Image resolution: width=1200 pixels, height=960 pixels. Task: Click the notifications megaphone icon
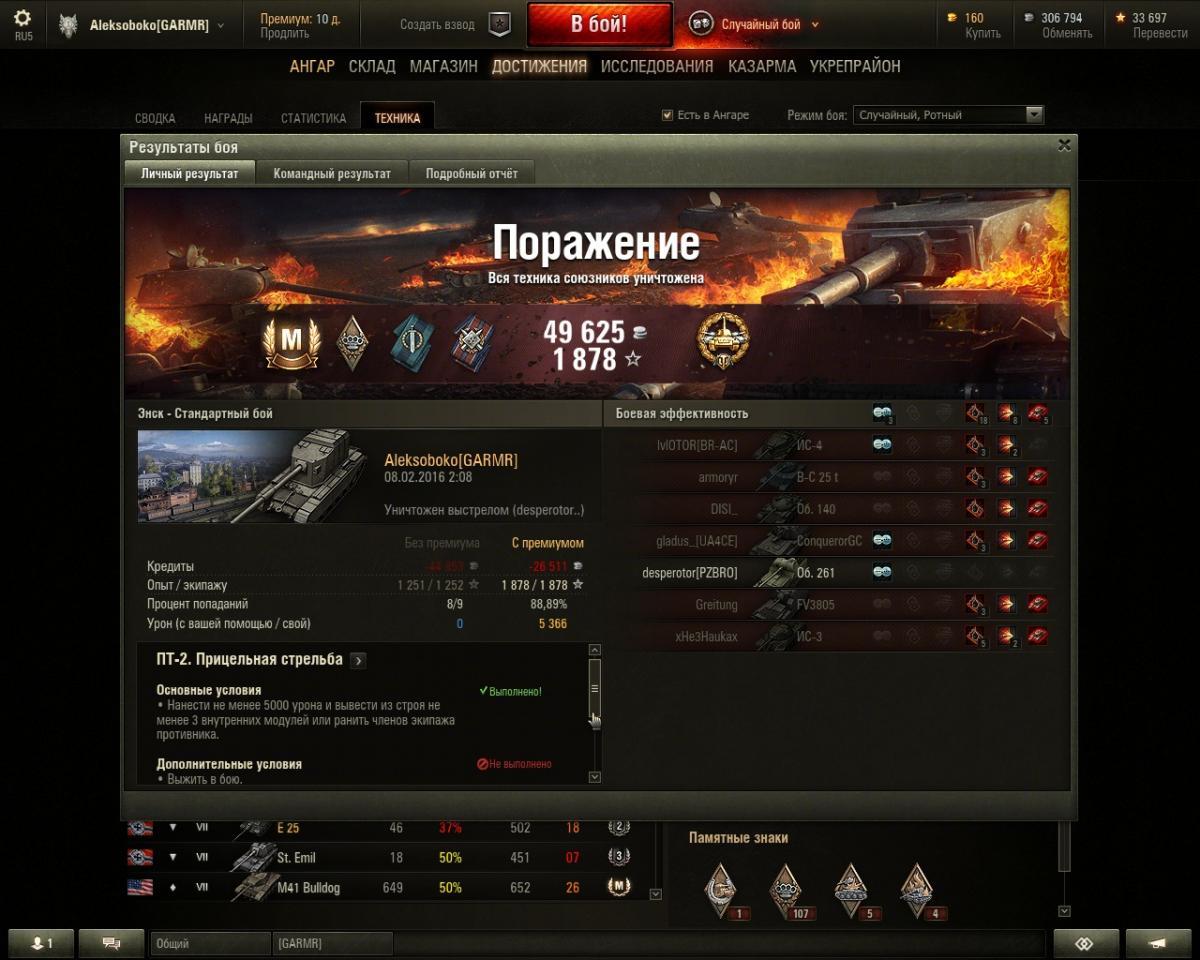[x=1158, y=943]
